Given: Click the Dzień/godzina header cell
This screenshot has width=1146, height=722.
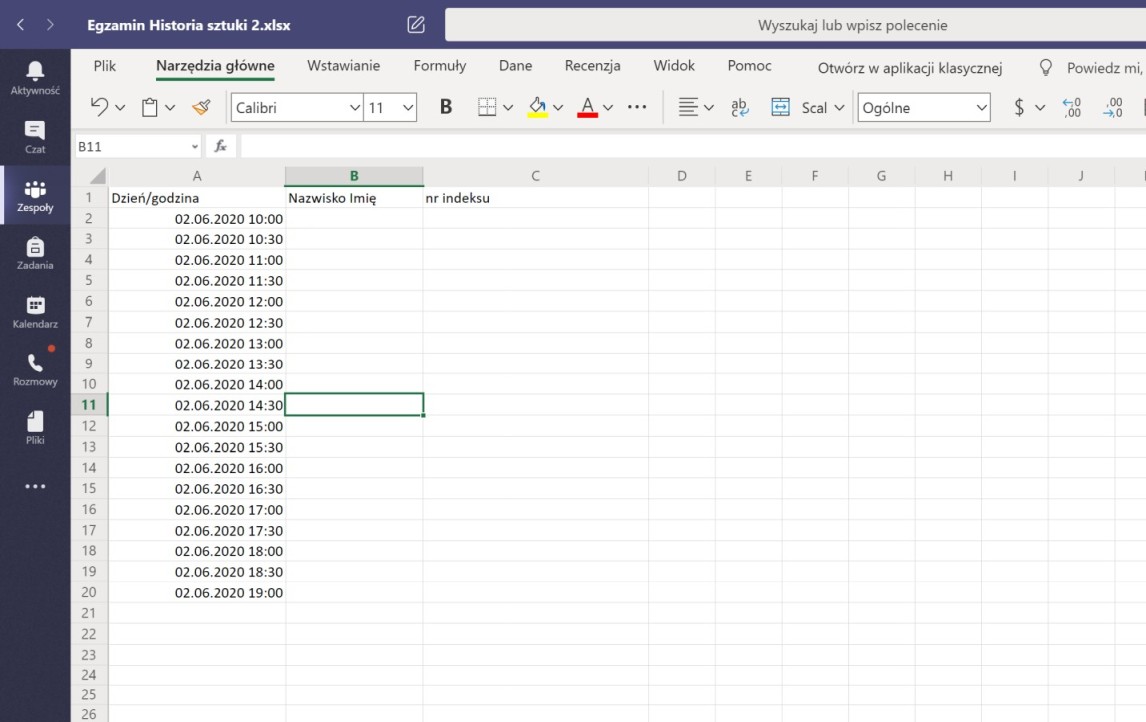Looking at the screenshot, I should pos(197,198).
